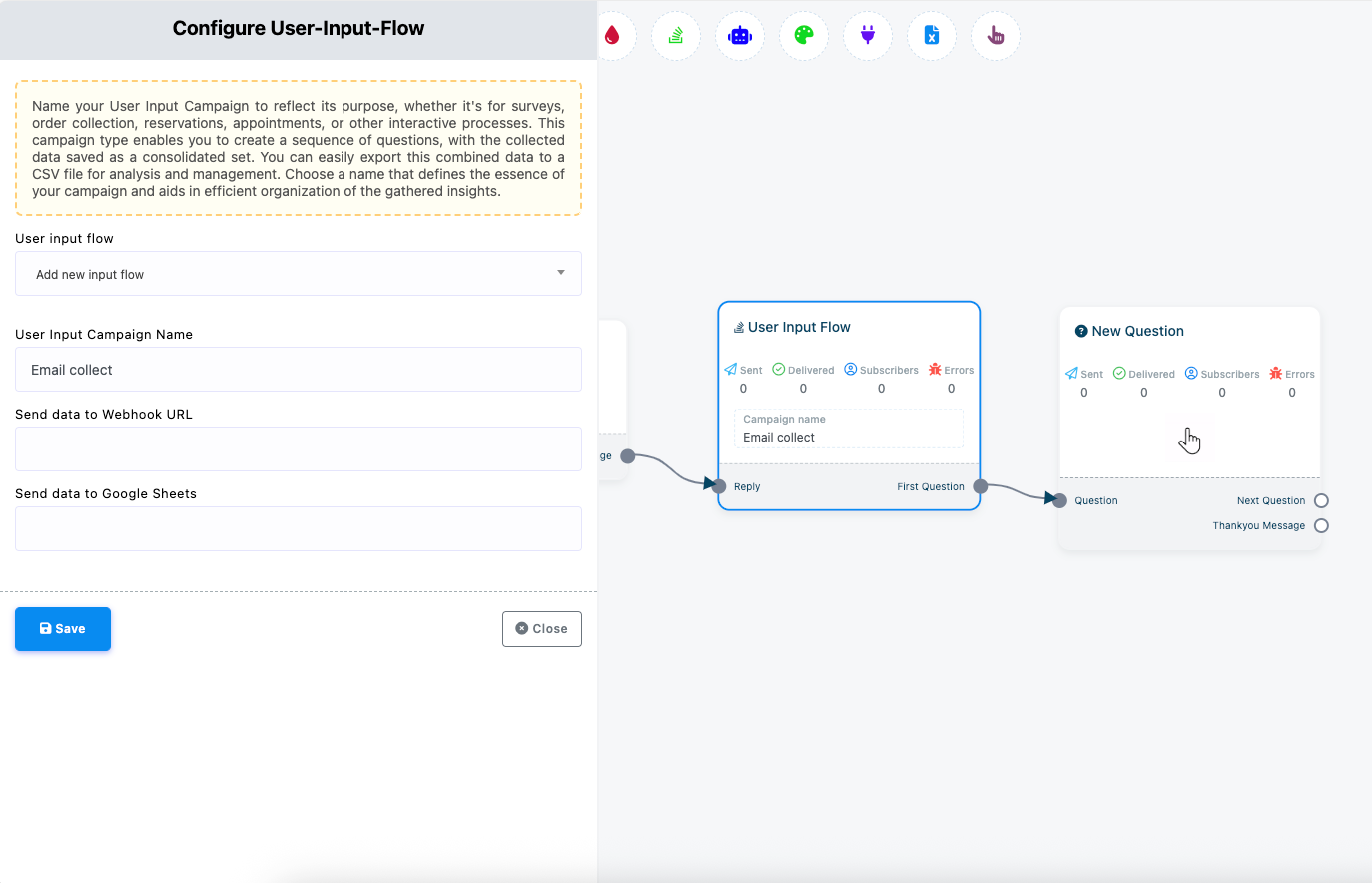
Task: Select the green palette toolbar icon
Action: [x=804, y=36]
